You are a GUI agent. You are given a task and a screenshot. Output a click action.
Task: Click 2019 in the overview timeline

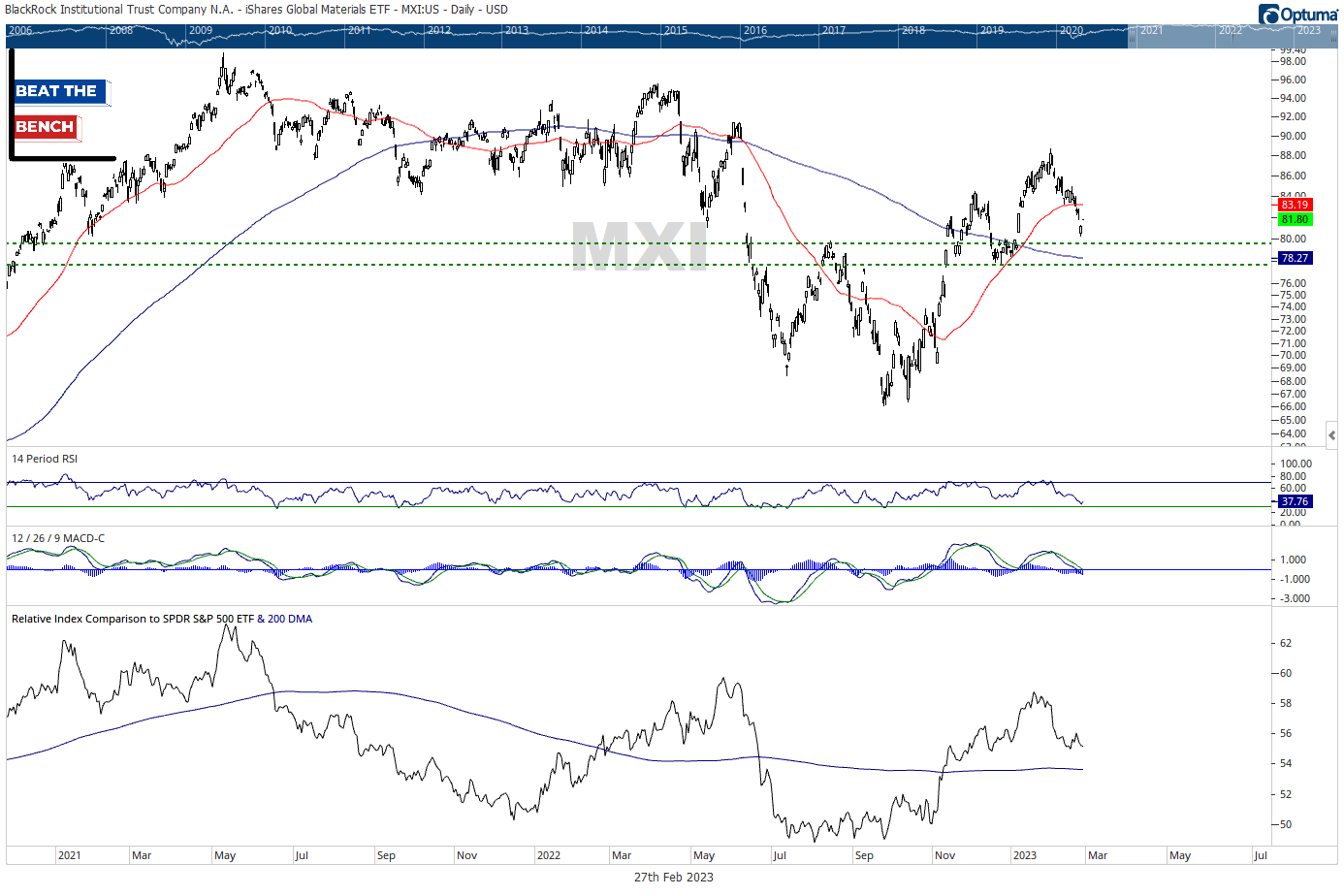click(x=992, y=30)
